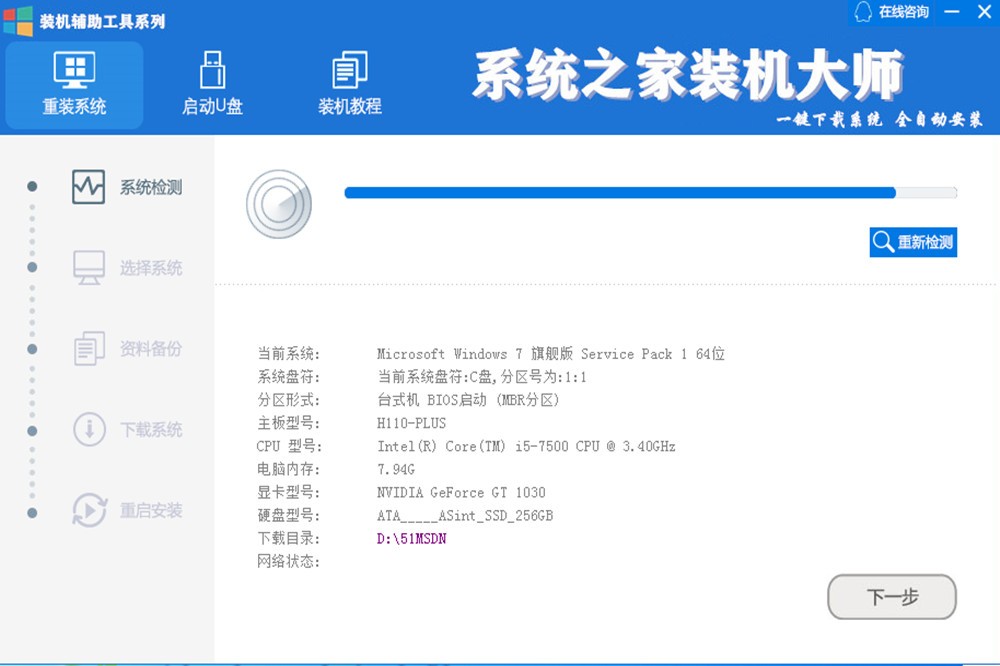Click the H110-PLUS motherboard value
1000x666 pixels.
tap(411, 423)
